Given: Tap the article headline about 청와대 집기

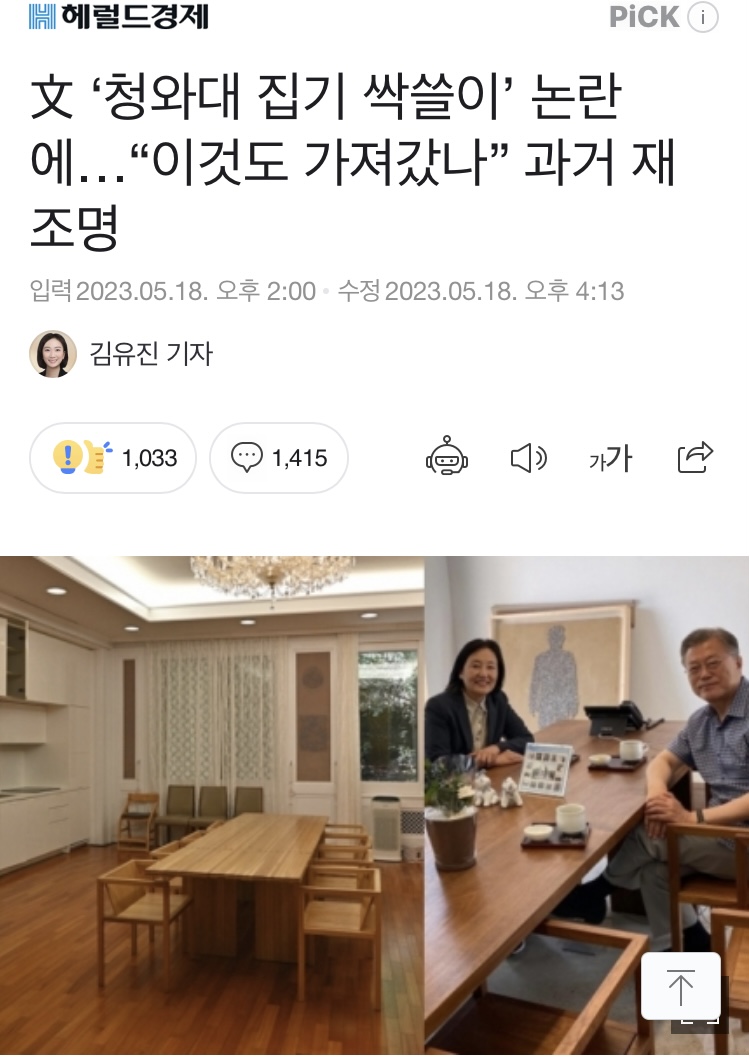Looking at the screenshot, I should (x=352, y=163).
